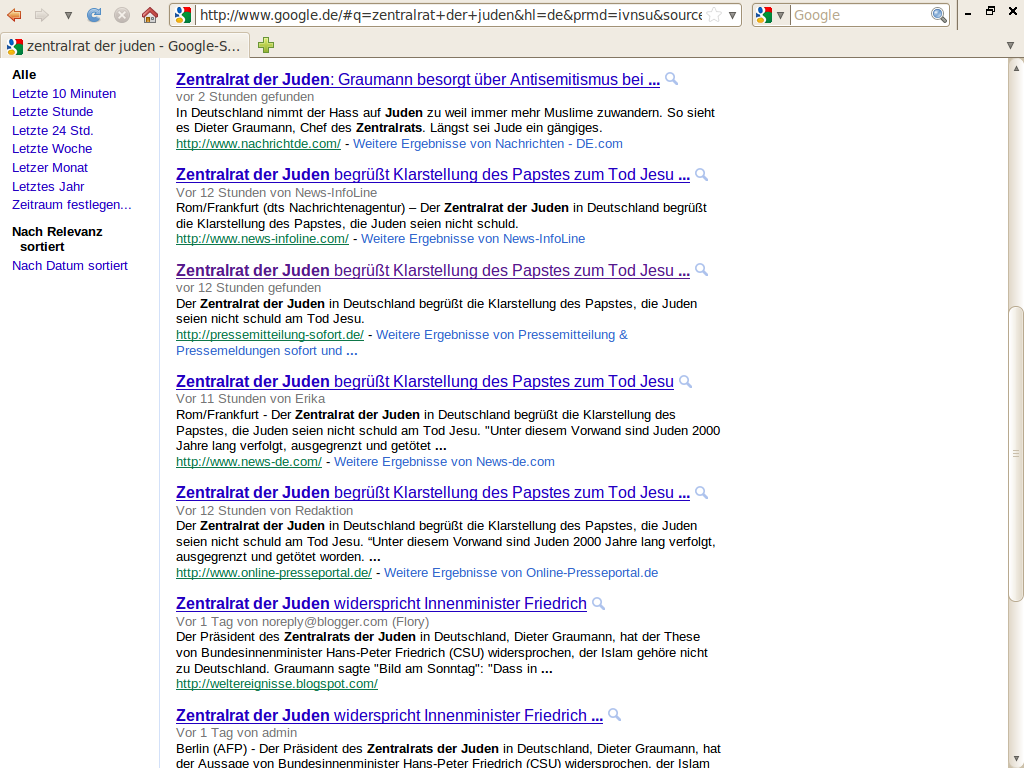Preview the News-InfoLine result with magnifier
This screenshot has width=1024, height=768.
pos(701,174)
